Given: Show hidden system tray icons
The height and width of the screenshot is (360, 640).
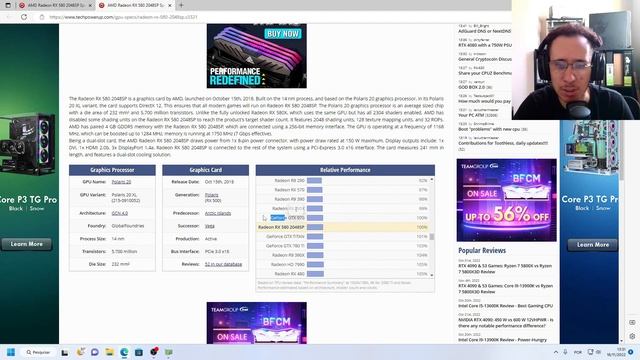Looking at the screenshot, I should pos(556,352).
